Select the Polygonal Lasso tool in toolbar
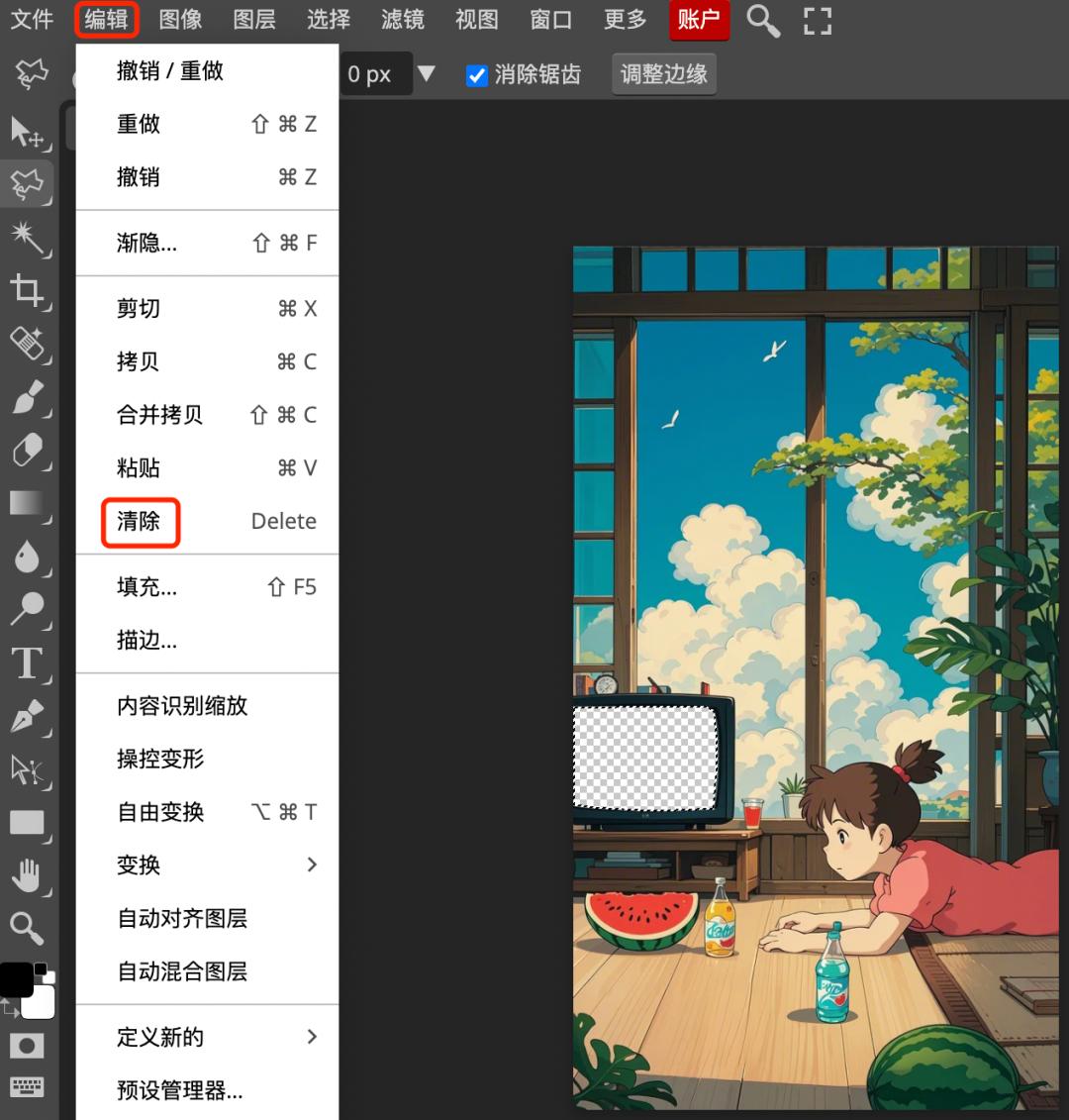Screen dimensions: 1069x1120 (27, 183)
